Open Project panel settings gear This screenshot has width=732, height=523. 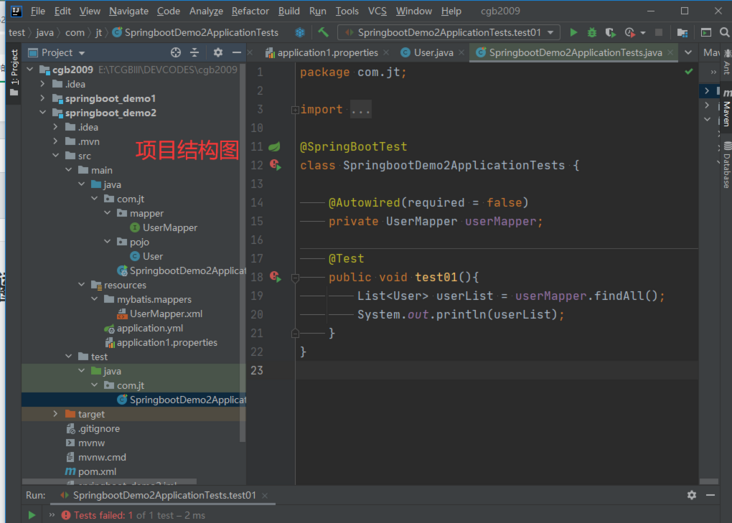pos(218,52)
